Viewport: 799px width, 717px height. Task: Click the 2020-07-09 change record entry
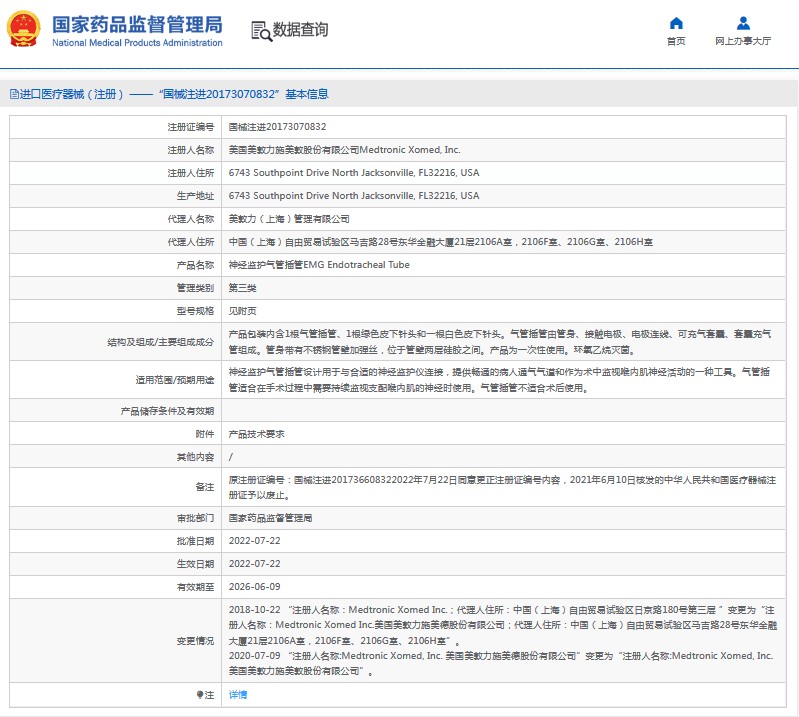[501, 663]
